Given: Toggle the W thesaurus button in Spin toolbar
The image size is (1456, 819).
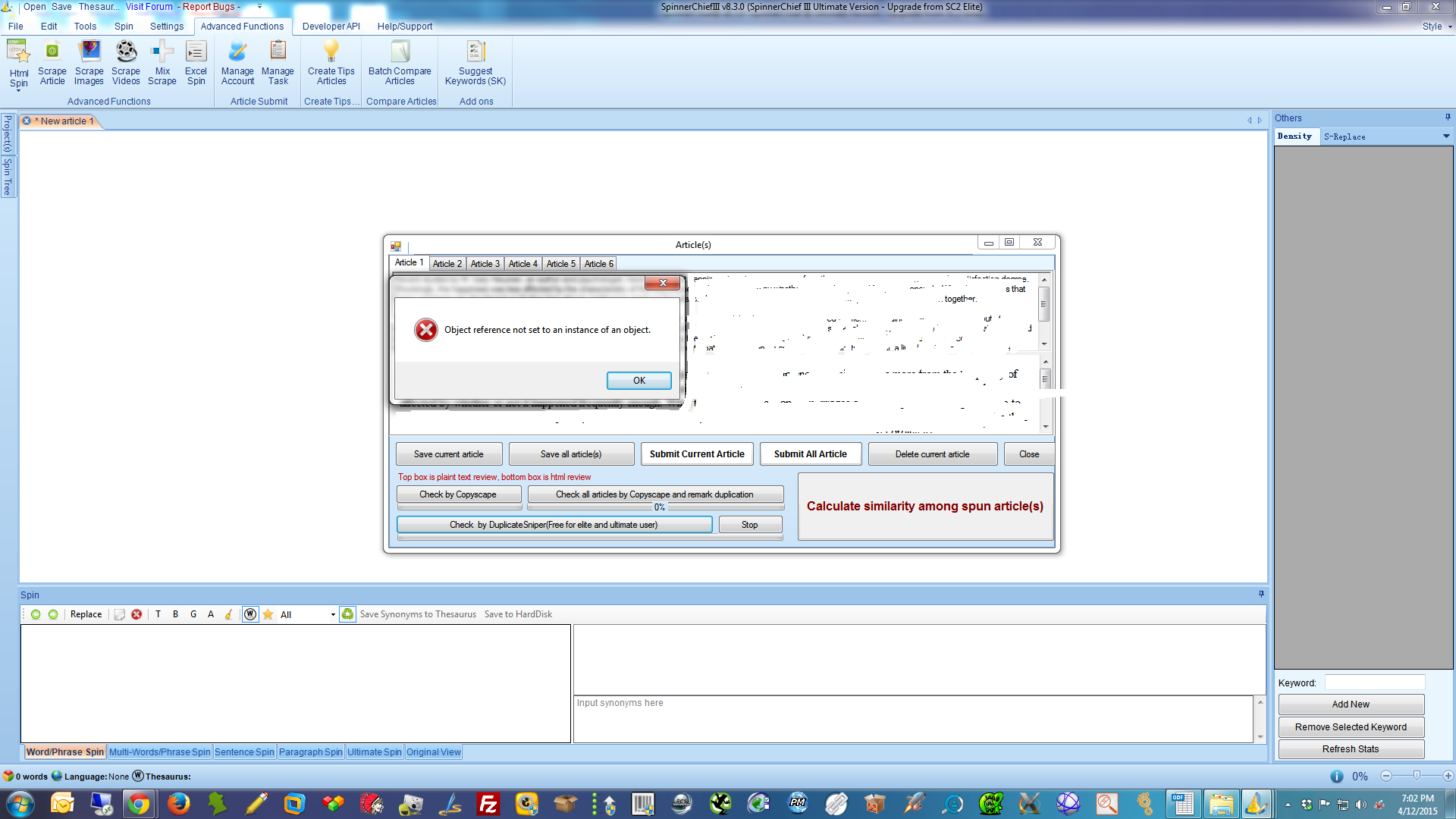Looking at the screenshot, I should [x=250, y=614].
